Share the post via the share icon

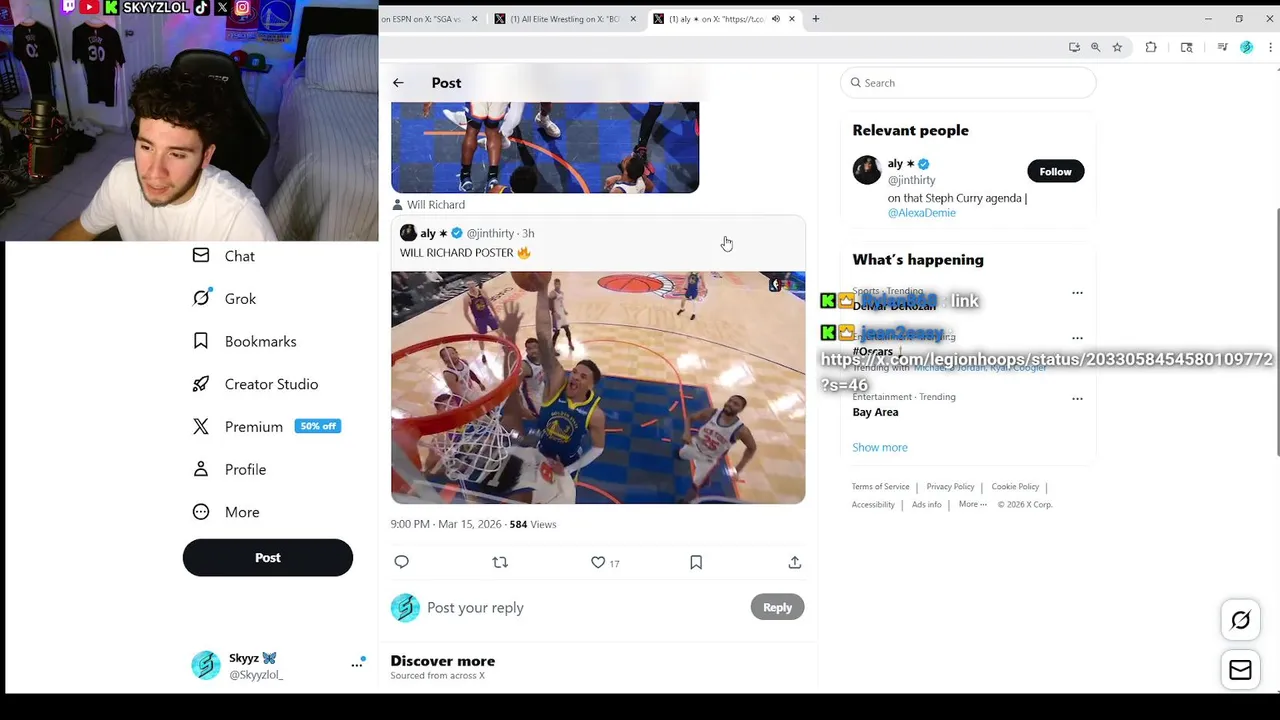point(795,562)
